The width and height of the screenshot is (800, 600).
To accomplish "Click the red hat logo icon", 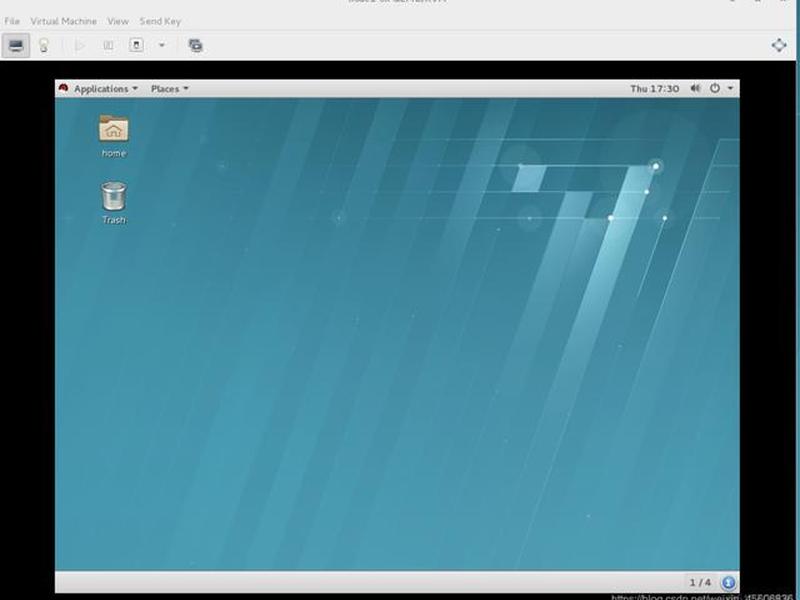I will [x=63, y=88].
